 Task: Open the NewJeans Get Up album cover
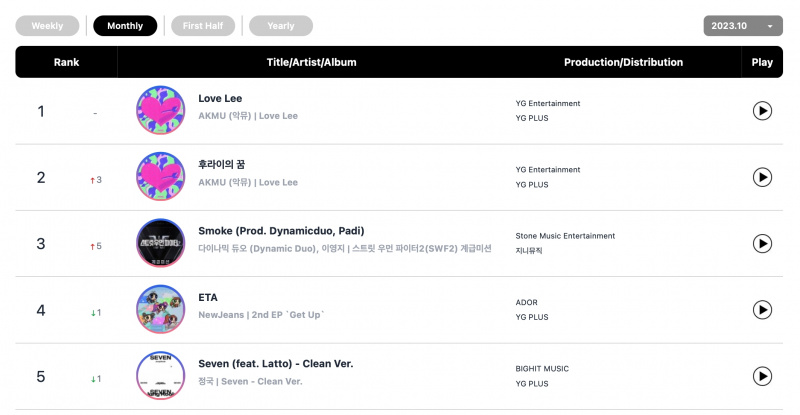(161, 309)
